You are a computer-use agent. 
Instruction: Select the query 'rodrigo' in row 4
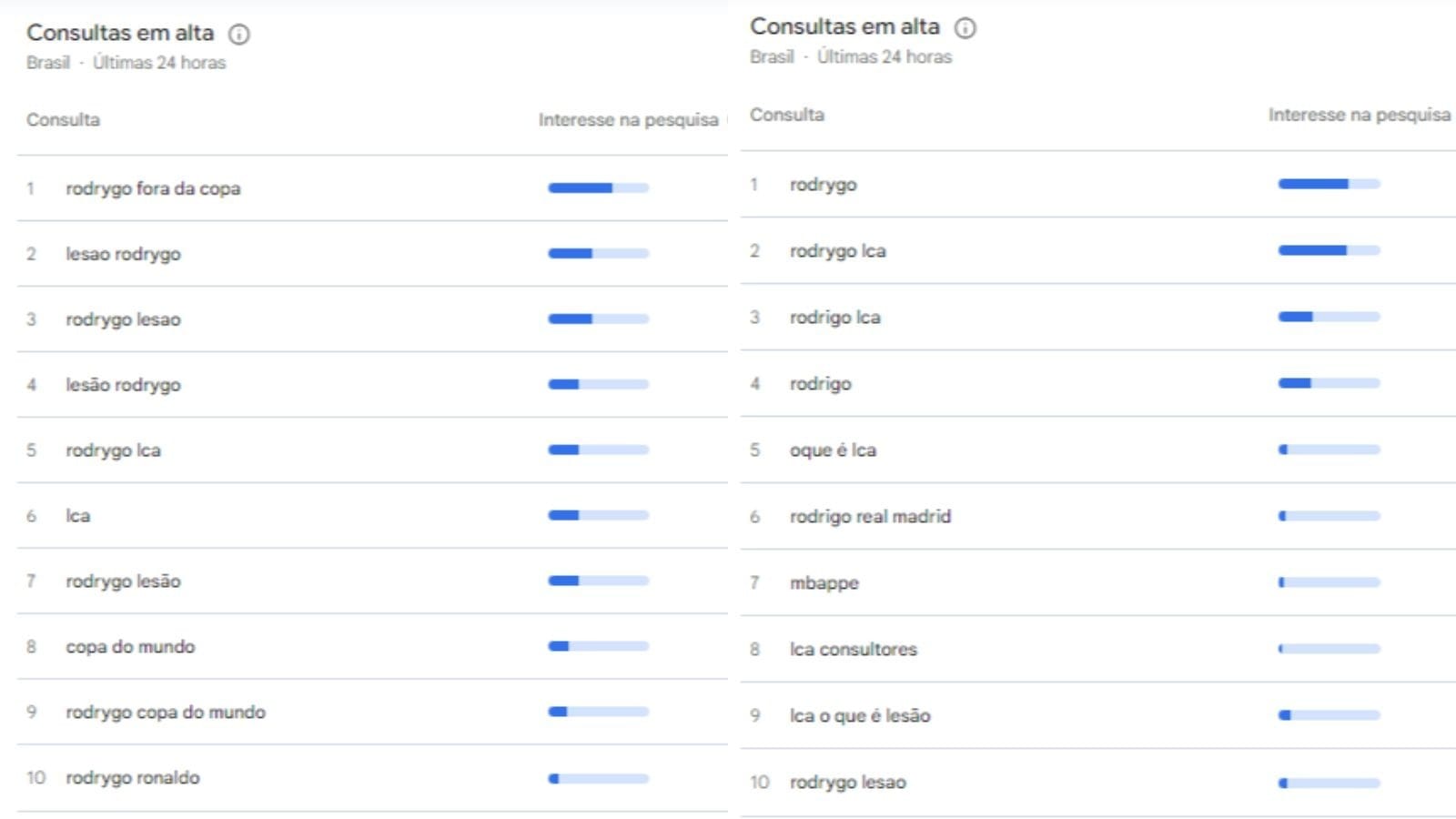click(820, 384)
